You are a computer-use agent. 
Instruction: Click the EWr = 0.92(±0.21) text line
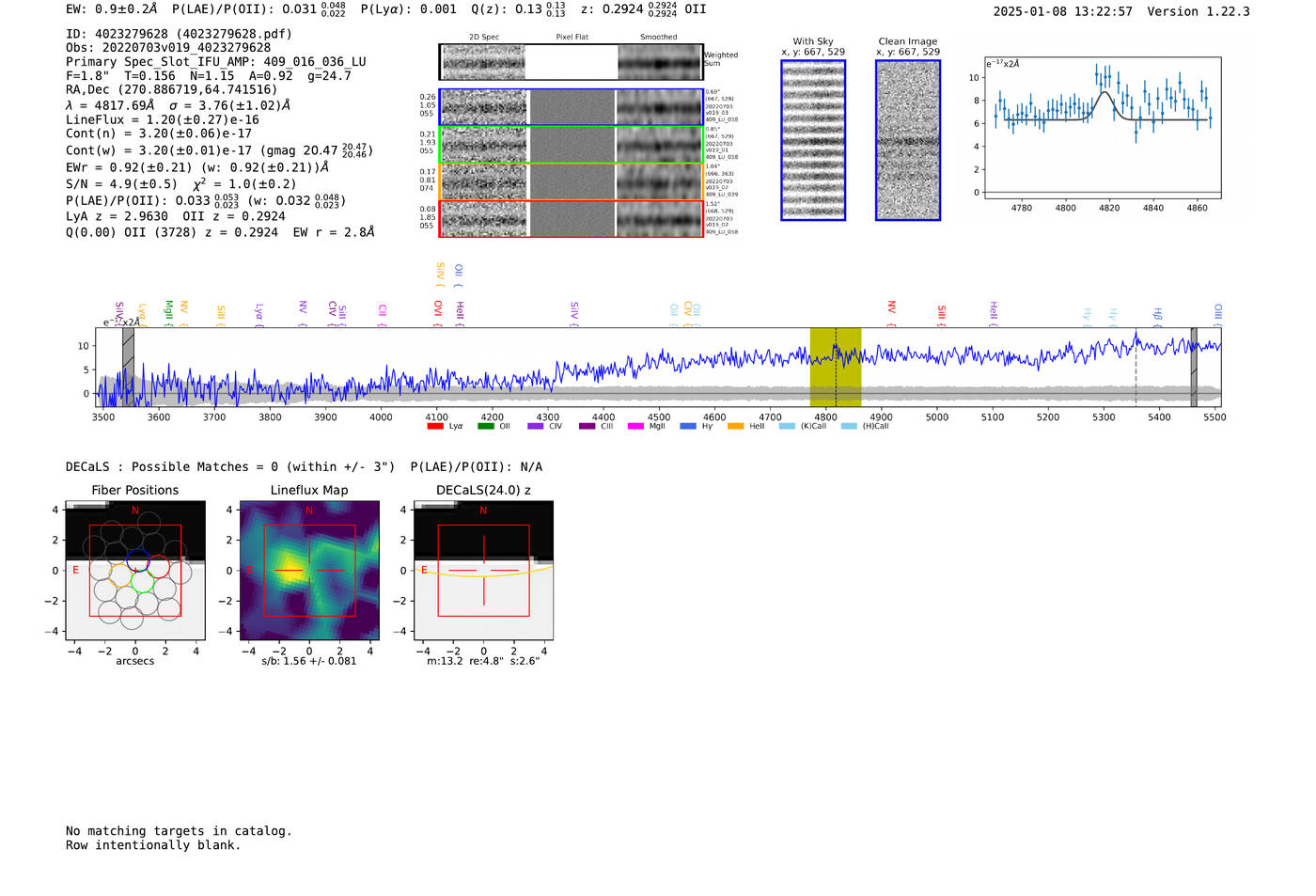click(x=197, y=167)
